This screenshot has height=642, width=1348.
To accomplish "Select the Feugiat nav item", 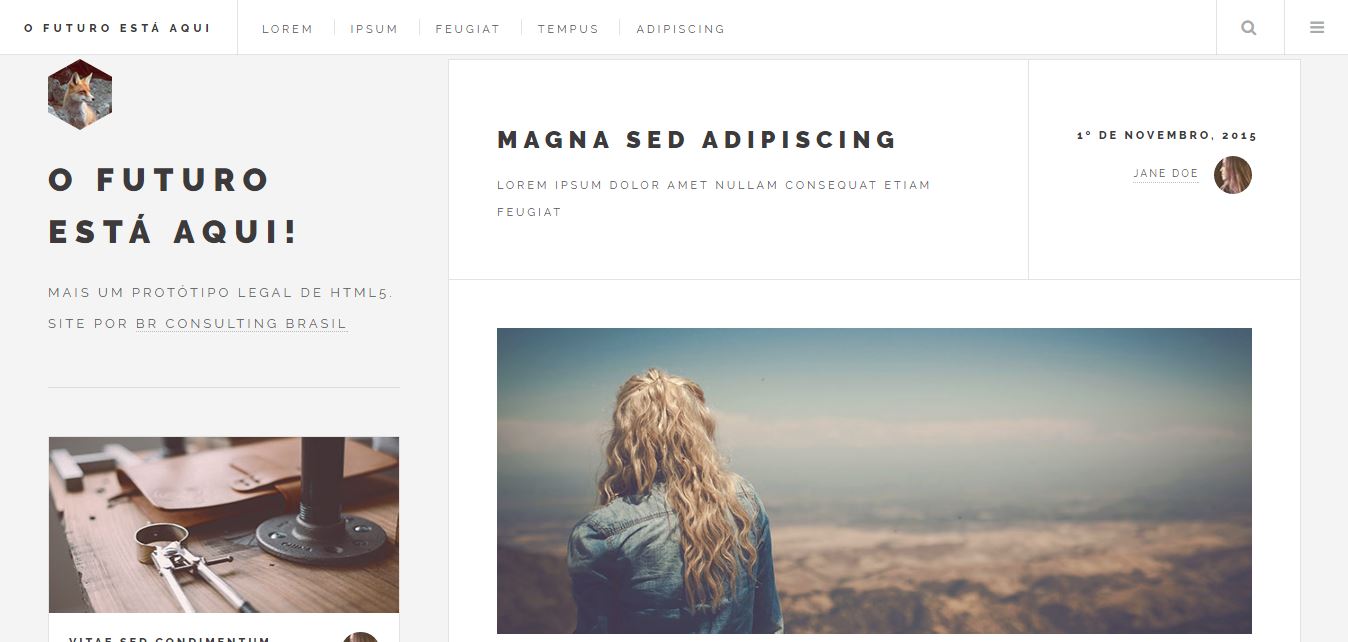I will 467,29.
